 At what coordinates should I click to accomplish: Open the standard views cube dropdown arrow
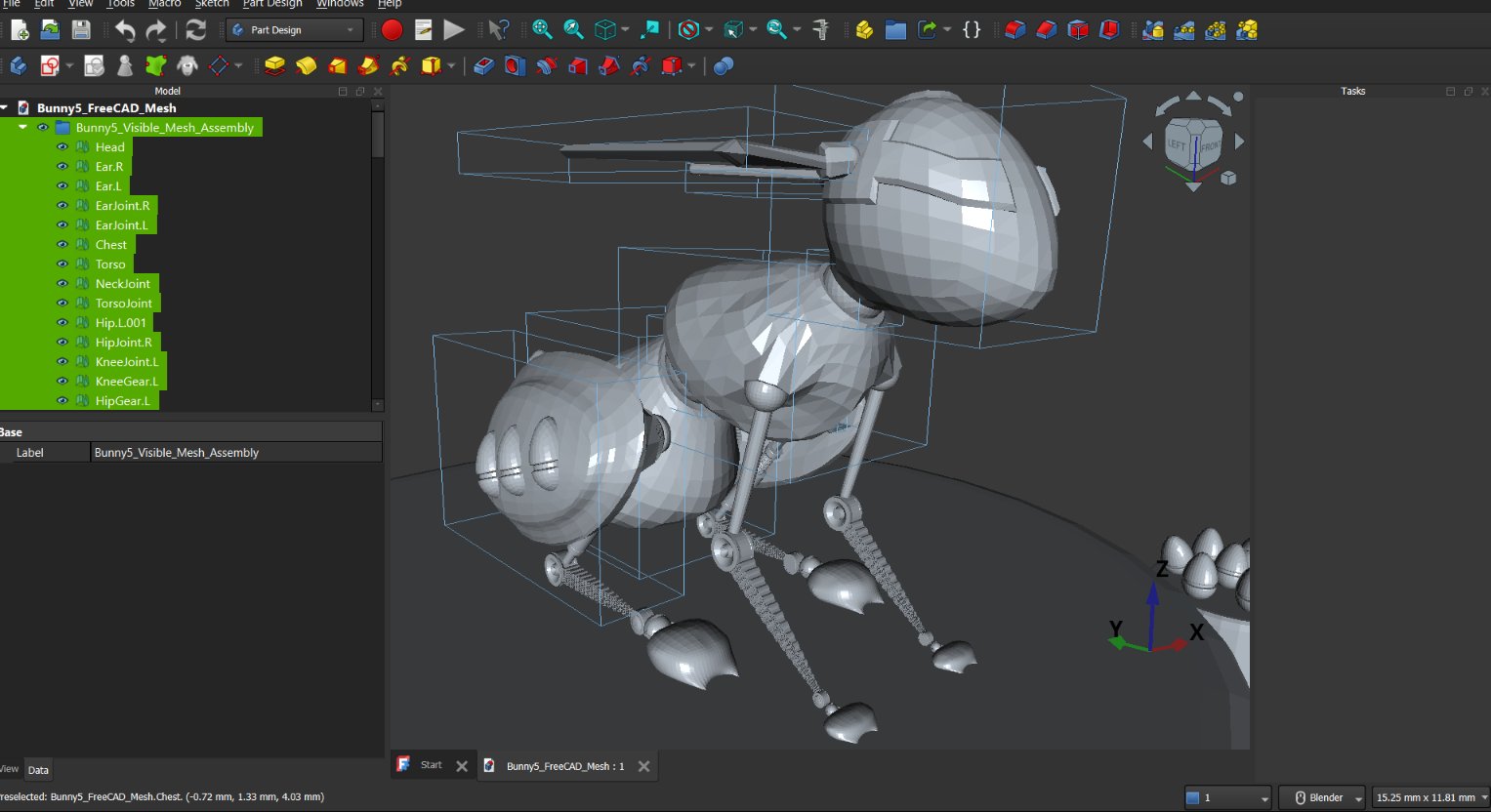pyautogui.click(x=625, y=30)
